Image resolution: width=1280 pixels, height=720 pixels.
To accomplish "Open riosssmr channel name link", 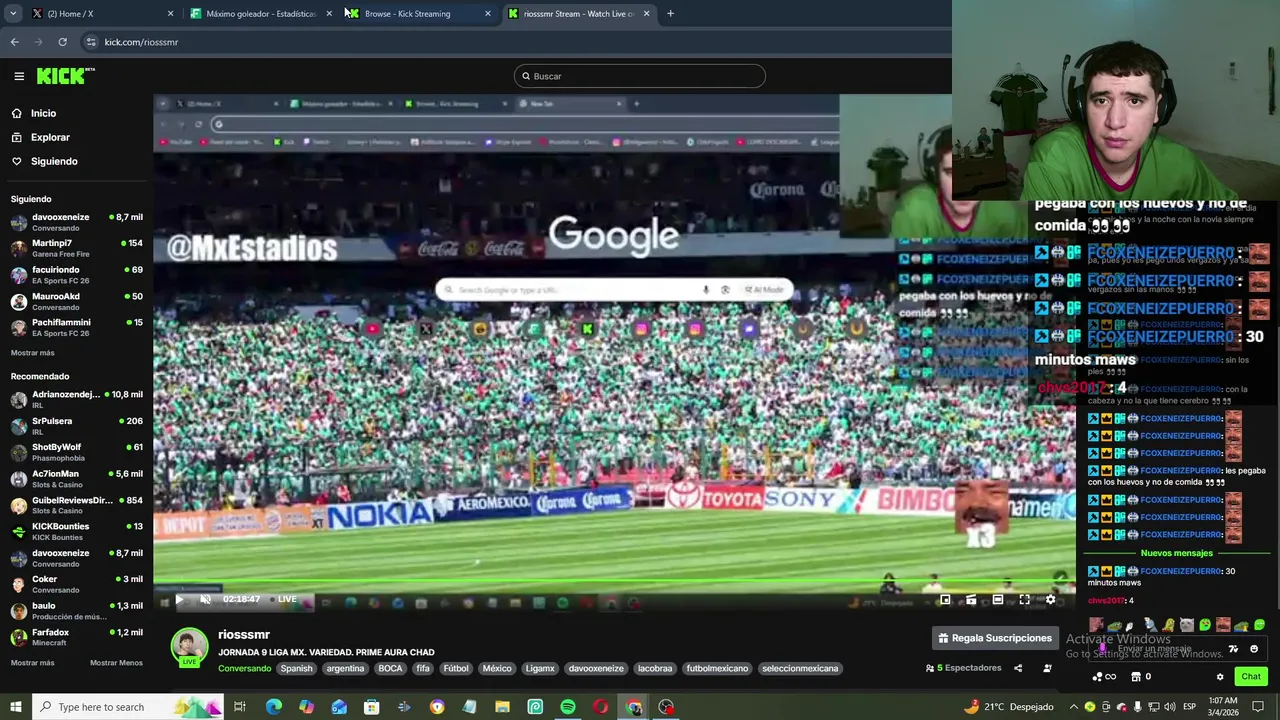I will [x=244, y=634].
